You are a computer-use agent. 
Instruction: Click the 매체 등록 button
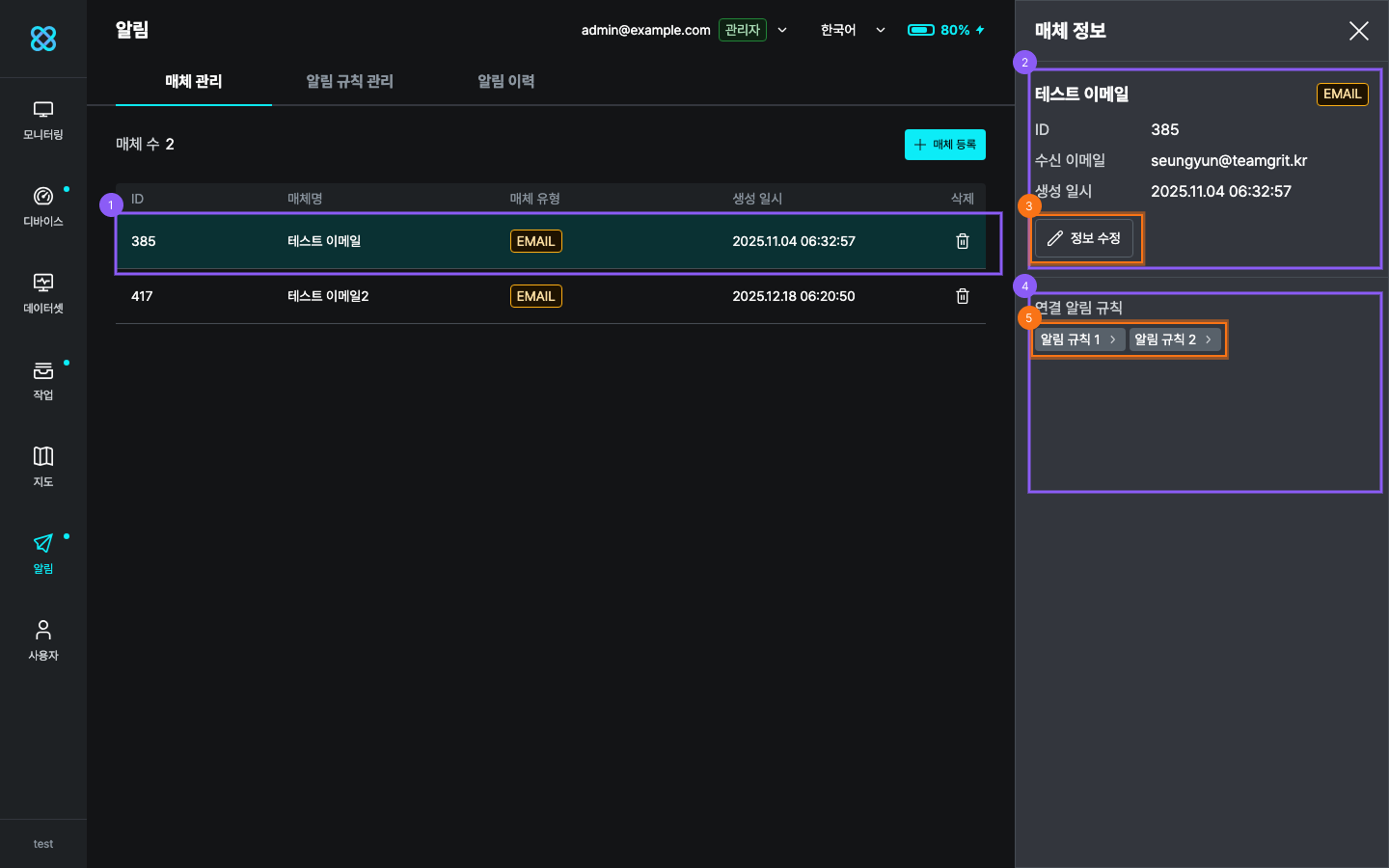(944, 145)
